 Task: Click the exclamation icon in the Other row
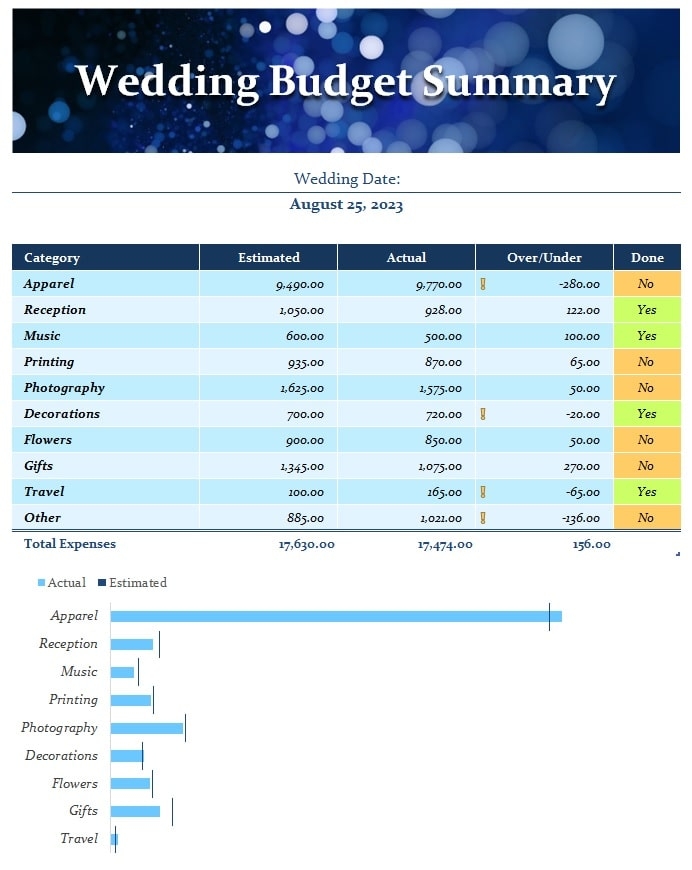click(x=483, y=518)
